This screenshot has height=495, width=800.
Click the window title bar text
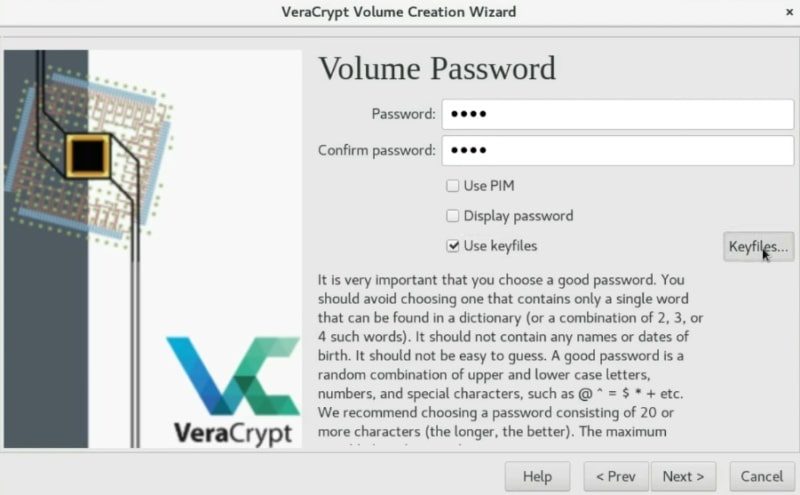point(398,12)
